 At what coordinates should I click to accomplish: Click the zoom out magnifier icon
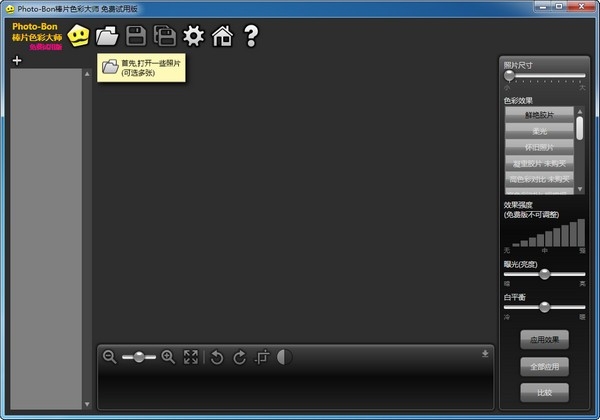pos(109,357)
